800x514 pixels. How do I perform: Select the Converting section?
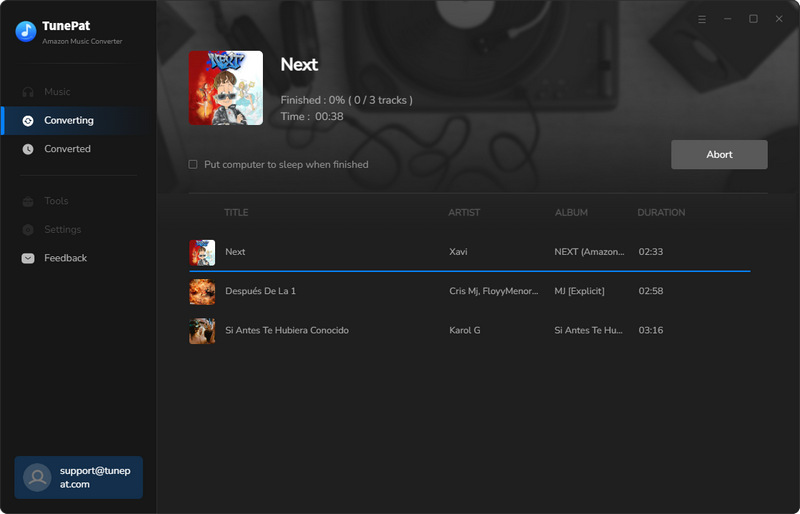[x=77, y=120]
